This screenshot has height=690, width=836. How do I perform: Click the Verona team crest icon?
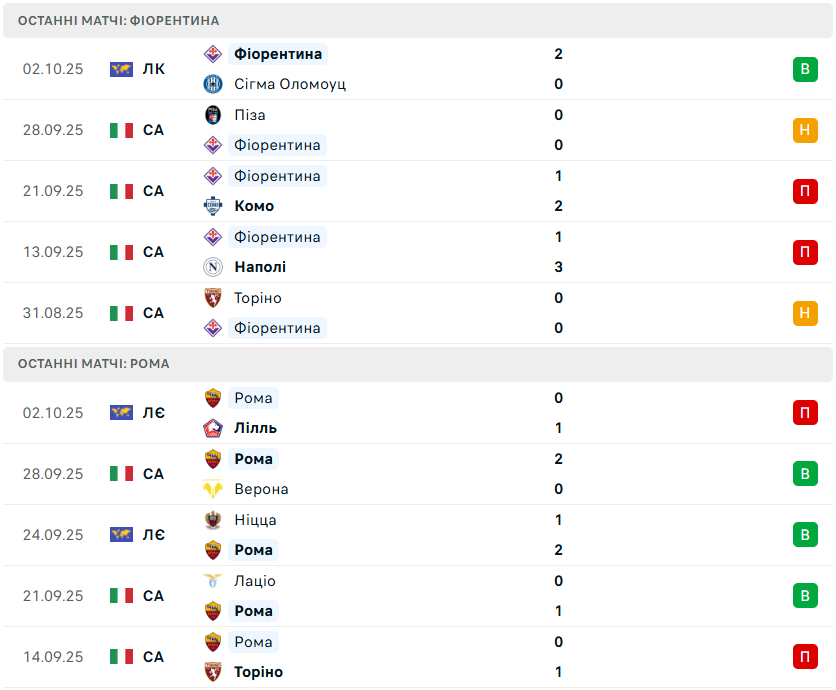click(x=212, y=489)
